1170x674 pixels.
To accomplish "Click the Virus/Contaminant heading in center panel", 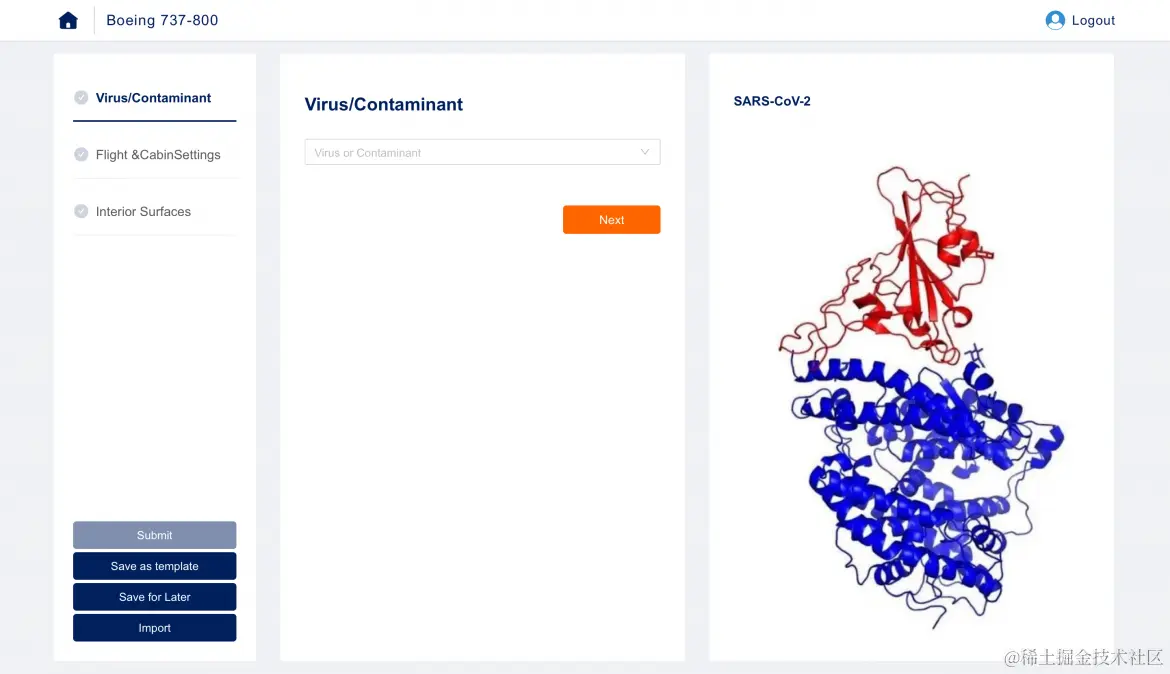I will point(383,104).
